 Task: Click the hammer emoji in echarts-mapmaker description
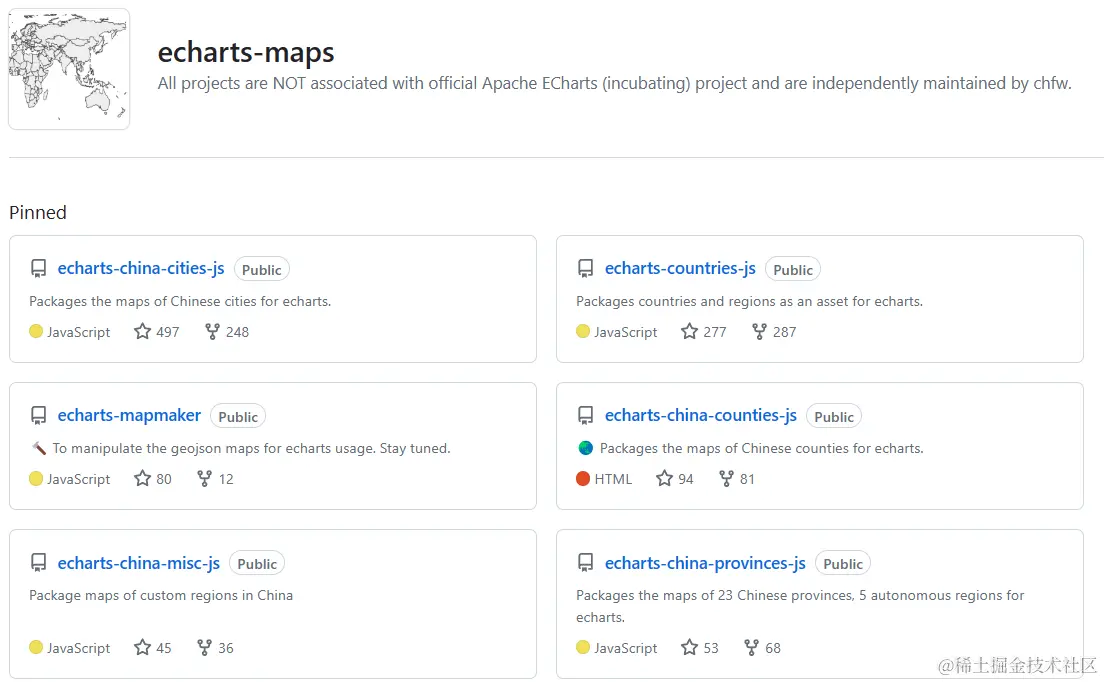(39, 448)
